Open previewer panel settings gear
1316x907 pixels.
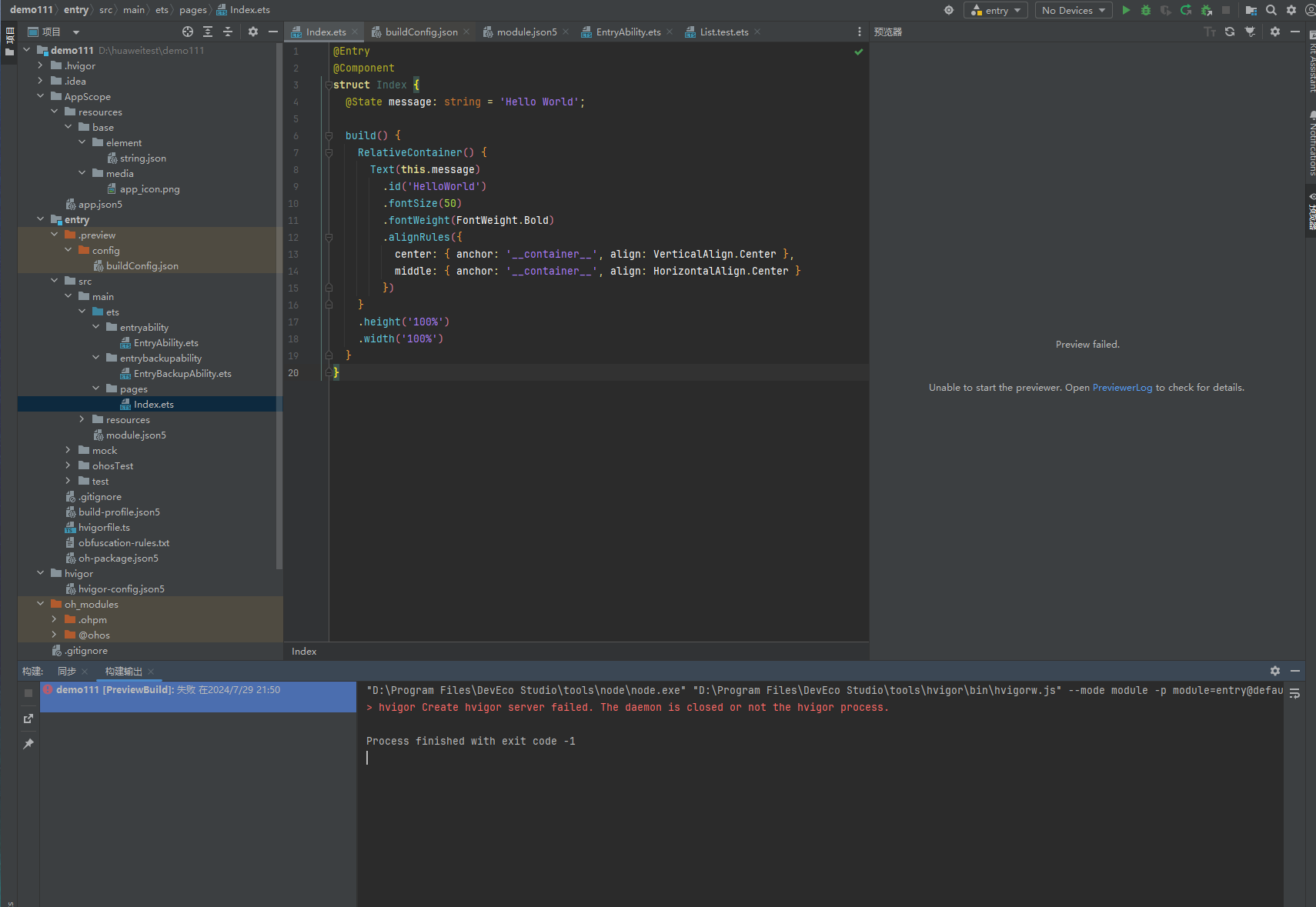pyautogui.click(x=1275, y=32)
